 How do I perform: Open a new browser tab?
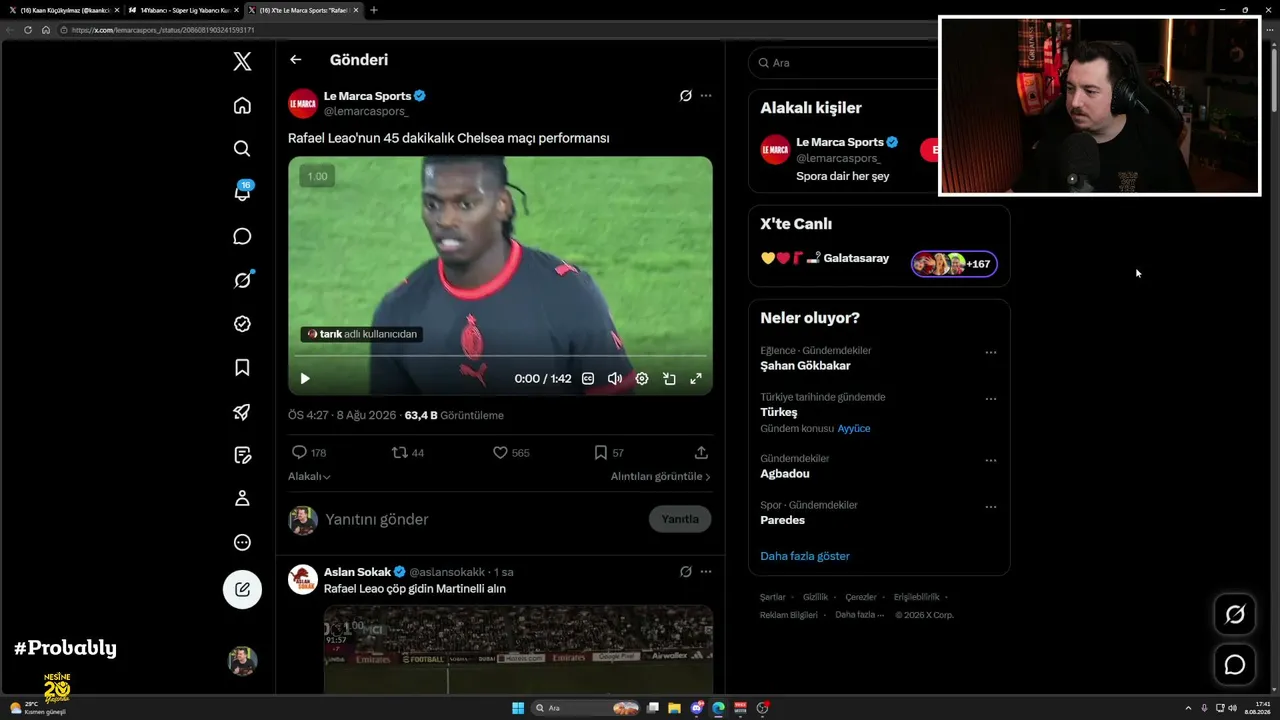coord(374,10)
